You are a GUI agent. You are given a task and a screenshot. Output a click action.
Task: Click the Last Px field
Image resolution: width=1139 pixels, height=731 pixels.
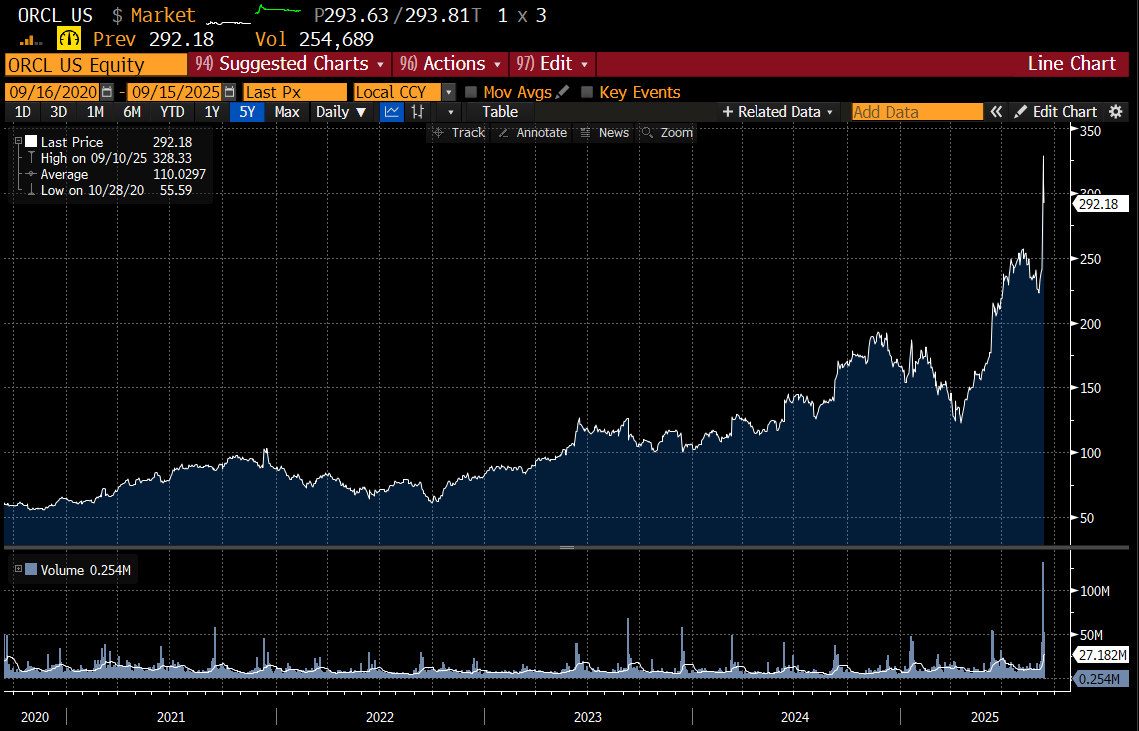pos(295,92)
